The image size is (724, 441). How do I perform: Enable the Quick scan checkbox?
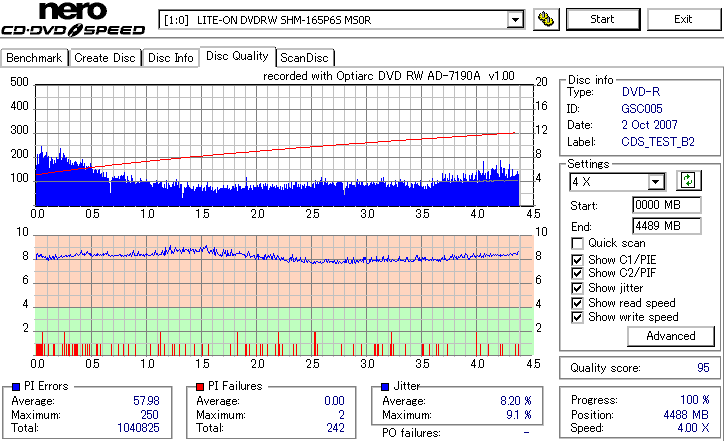point(577,243)
